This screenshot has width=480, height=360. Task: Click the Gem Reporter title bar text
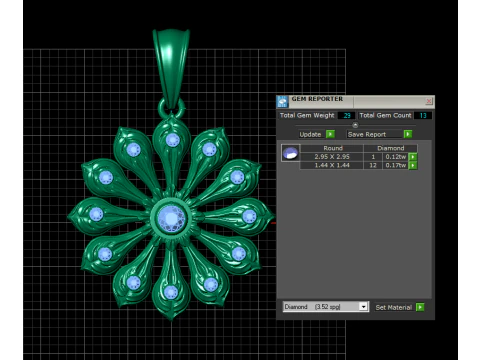tap(317, 99)
